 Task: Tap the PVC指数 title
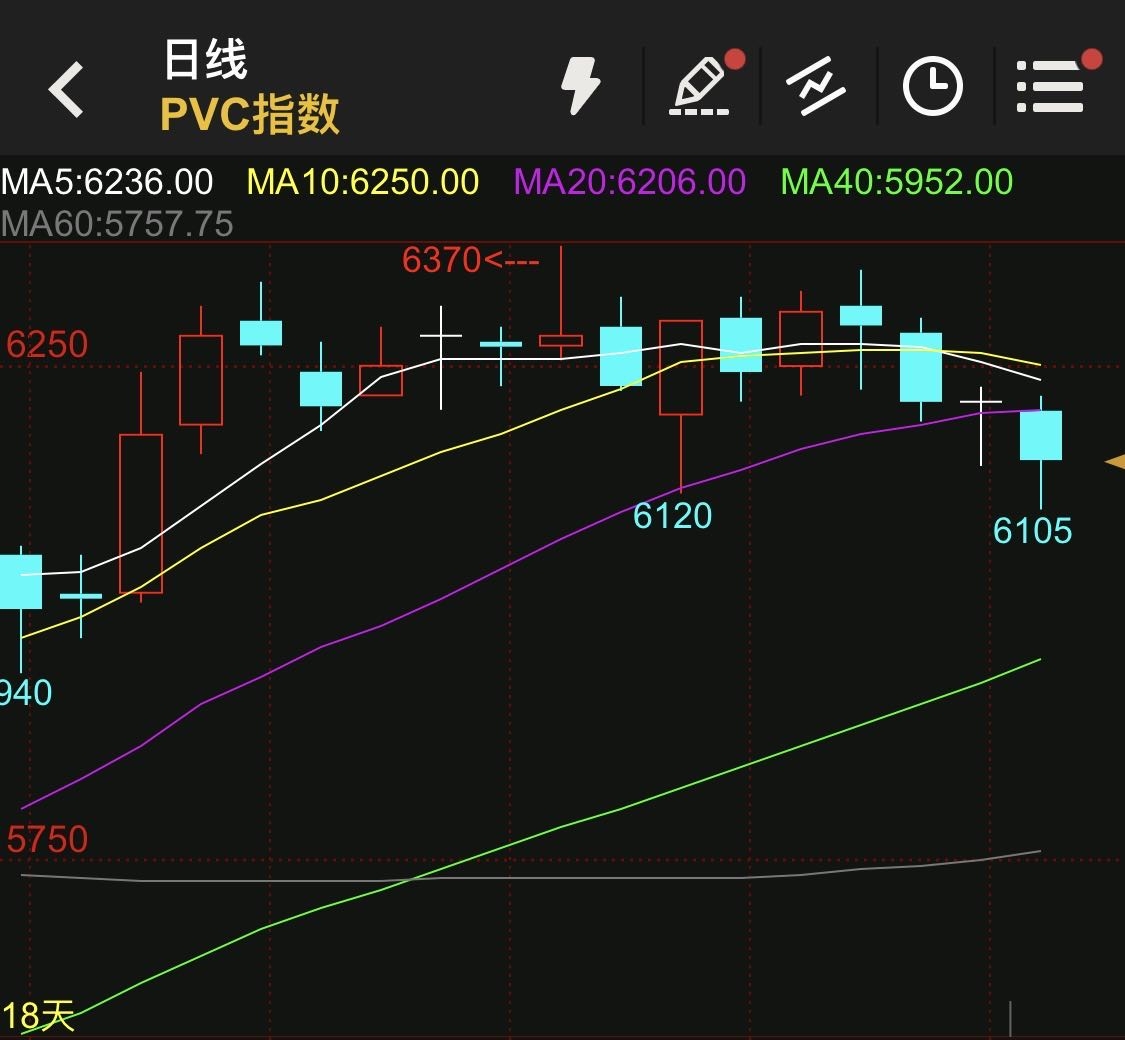pos(250,114)
